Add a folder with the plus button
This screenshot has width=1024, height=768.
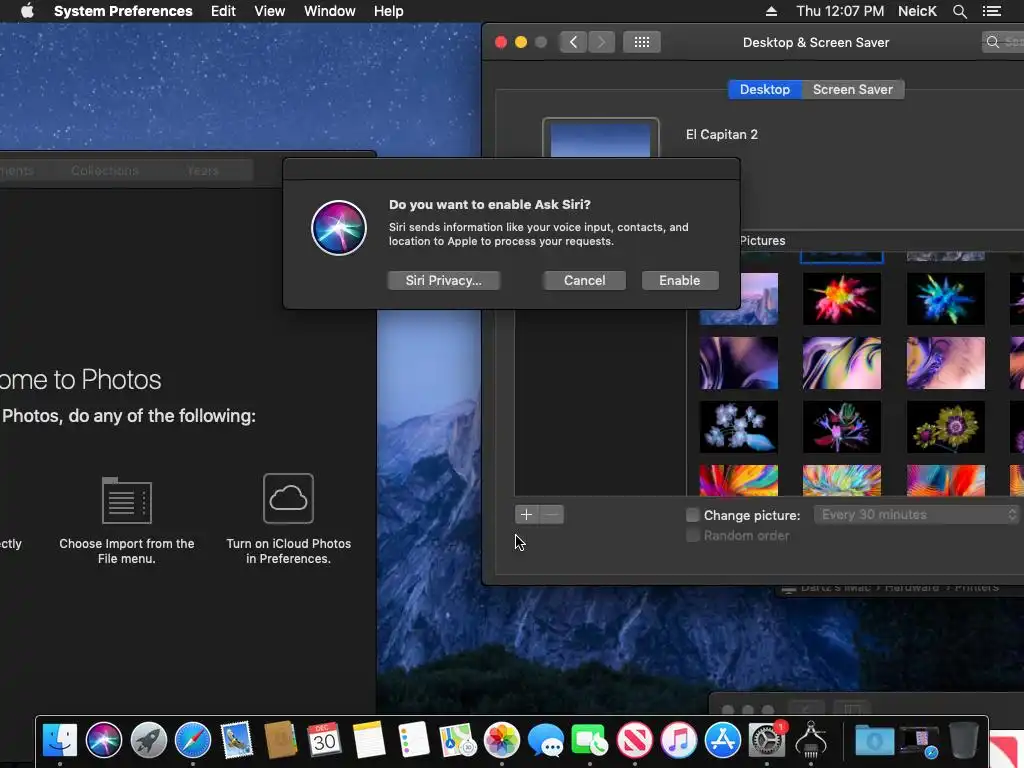(x=526, y=515)
